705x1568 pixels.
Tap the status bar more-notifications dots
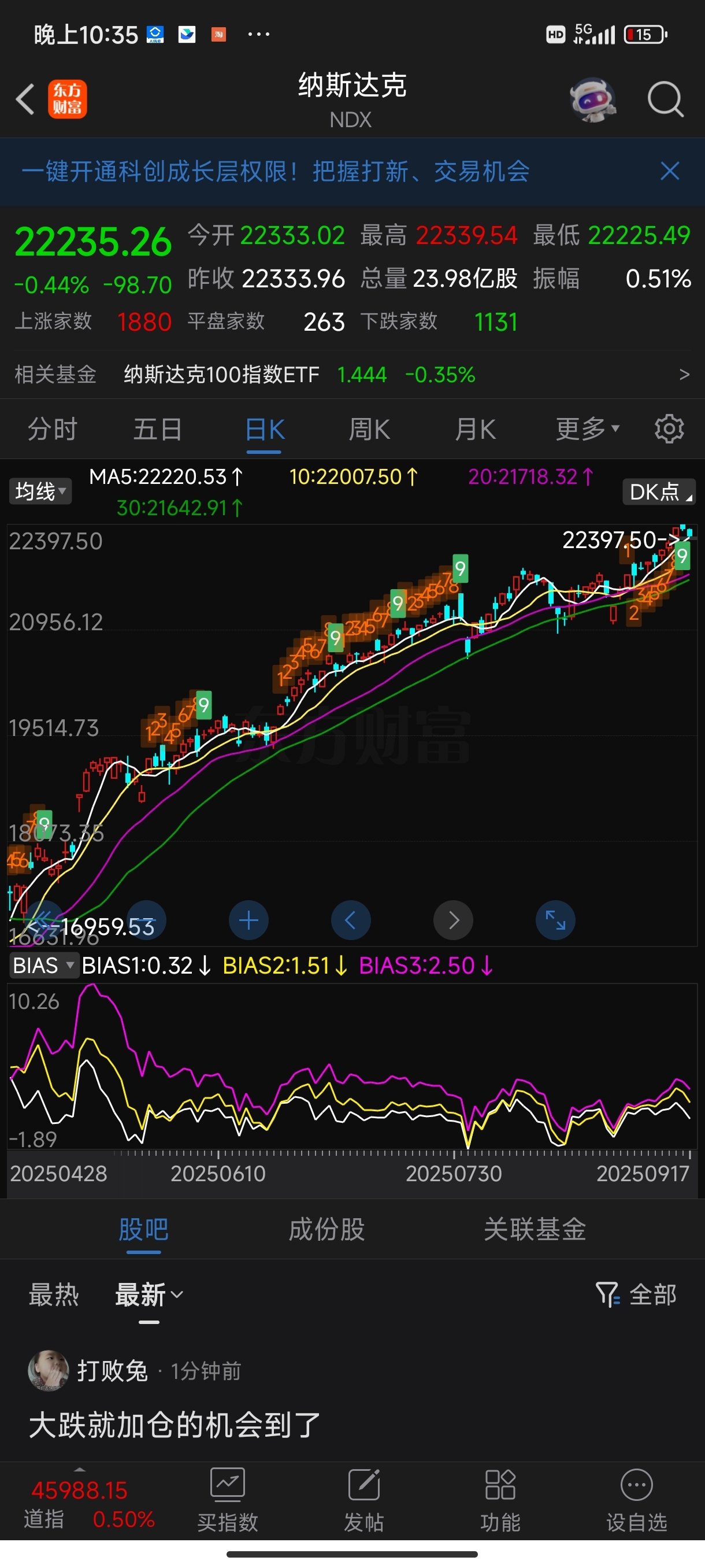(x=258, y=35)
